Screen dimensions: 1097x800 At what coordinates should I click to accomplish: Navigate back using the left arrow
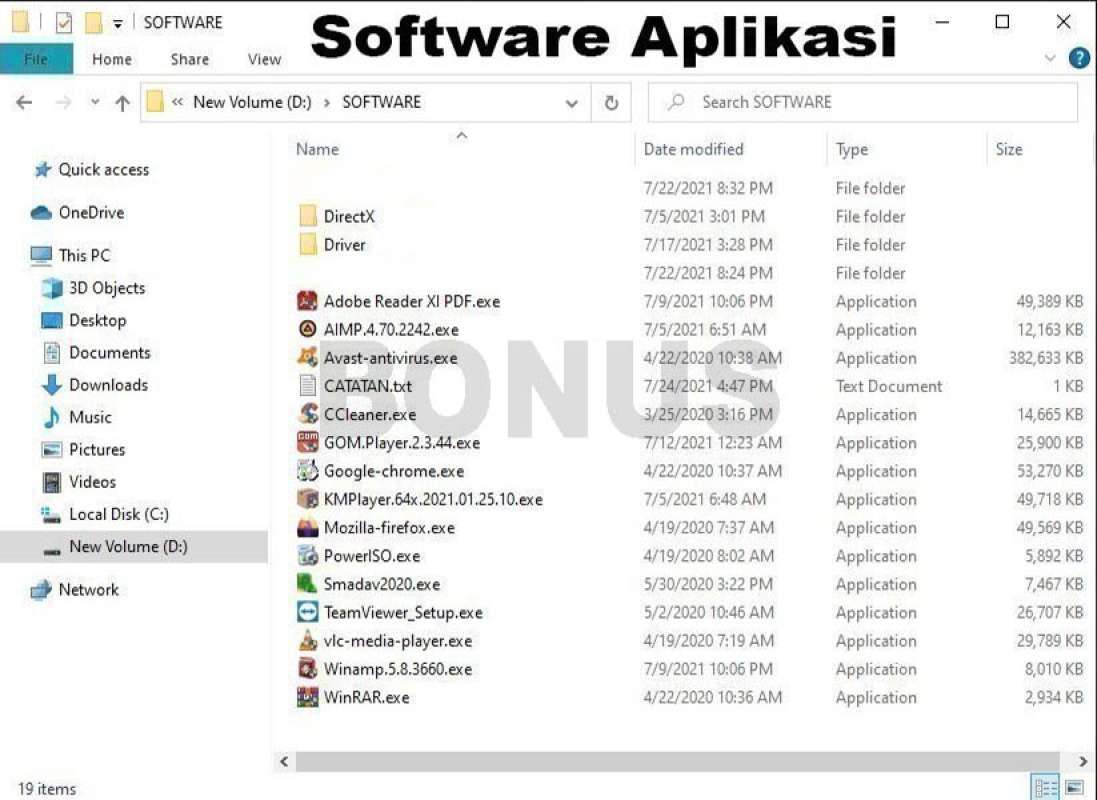click(24, 102)
